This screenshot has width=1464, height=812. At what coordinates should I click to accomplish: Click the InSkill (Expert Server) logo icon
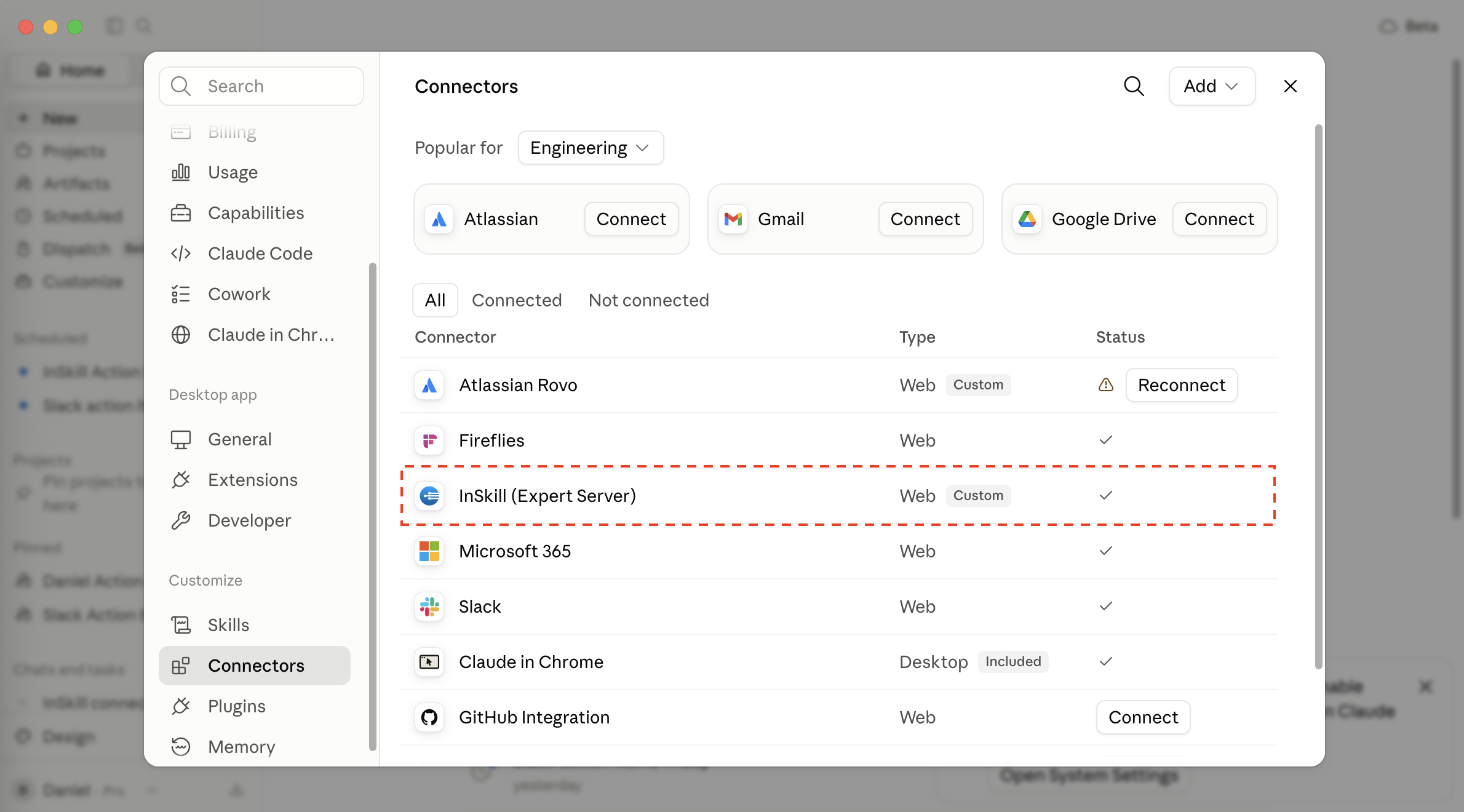pos(429,496)
